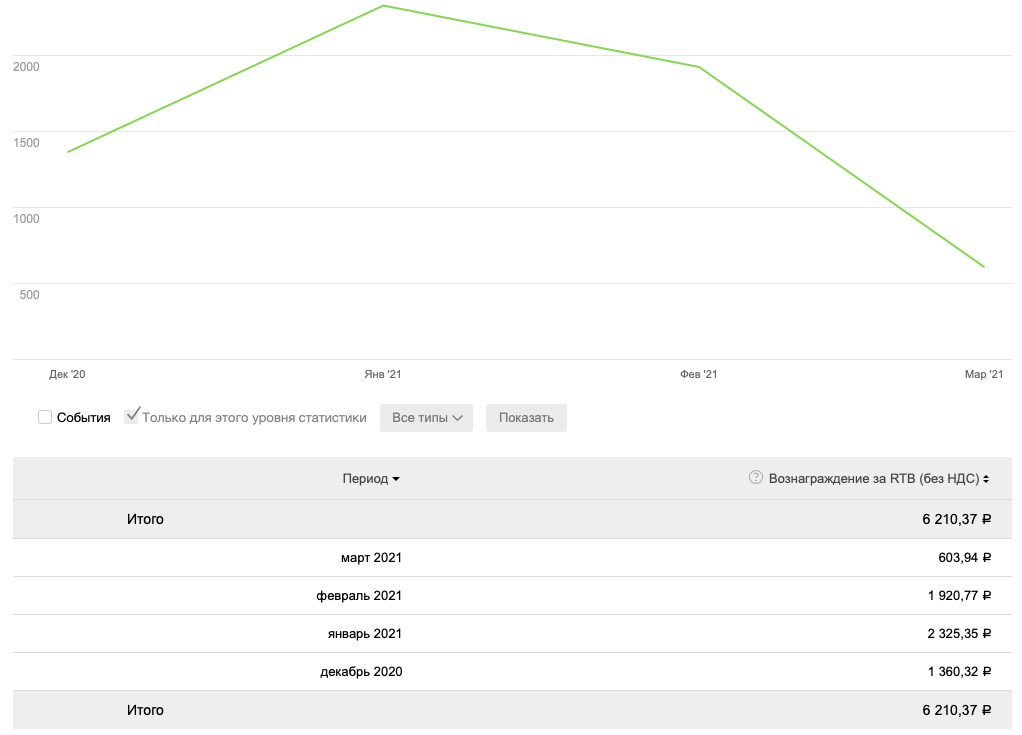Image resolution: width=1022 pixels, height=735 pixels.
Task: Click the Янв '21 chart axis label
Action: pos(383,375)
